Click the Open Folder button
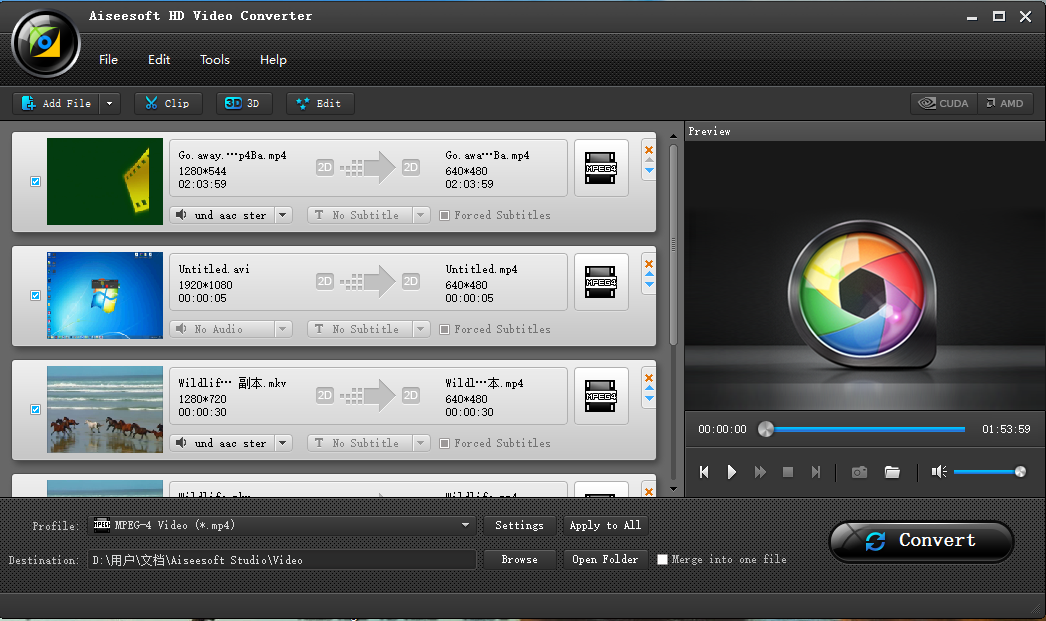1046x621 pixels. pyautogui.click(x=605, y=560)
